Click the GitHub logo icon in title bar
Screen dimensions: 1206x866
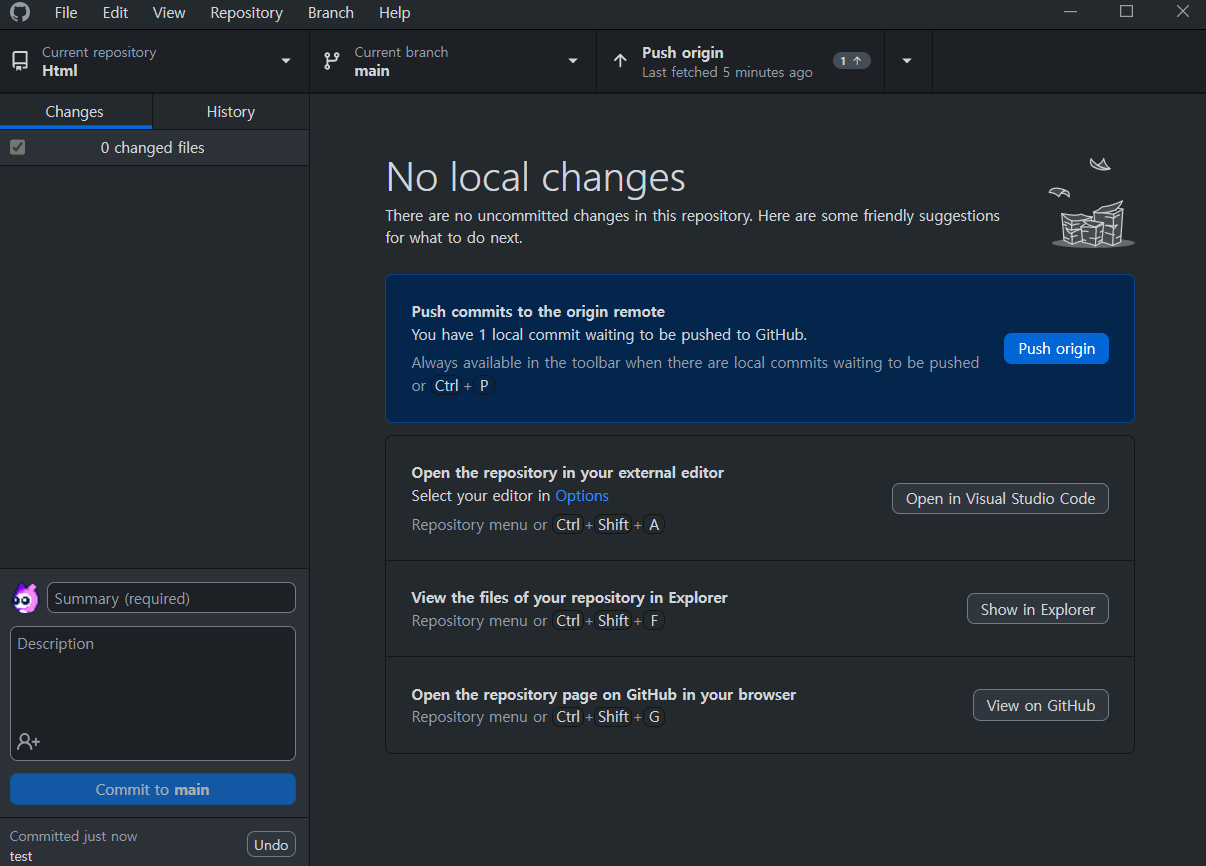[x=19, y=12]
